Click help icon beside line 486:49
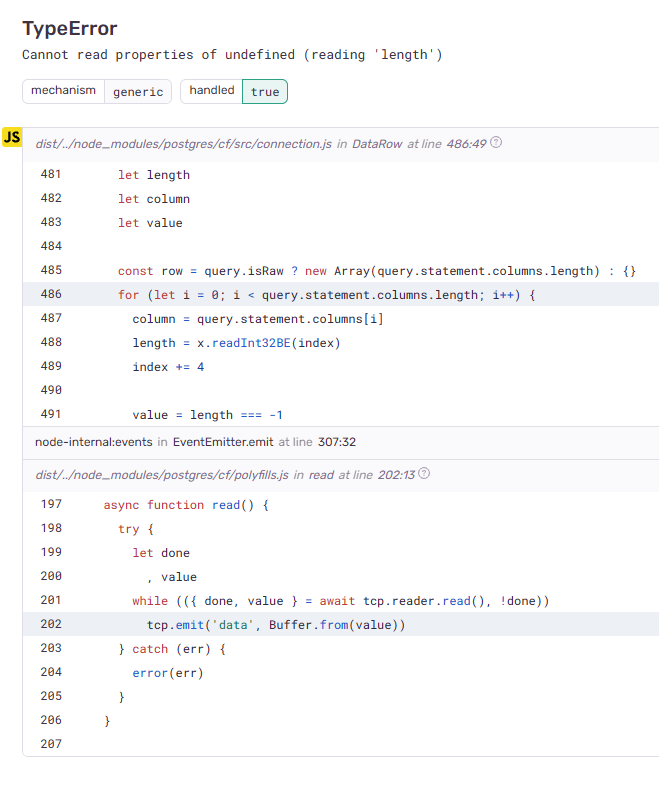 (x=496, y=143)
